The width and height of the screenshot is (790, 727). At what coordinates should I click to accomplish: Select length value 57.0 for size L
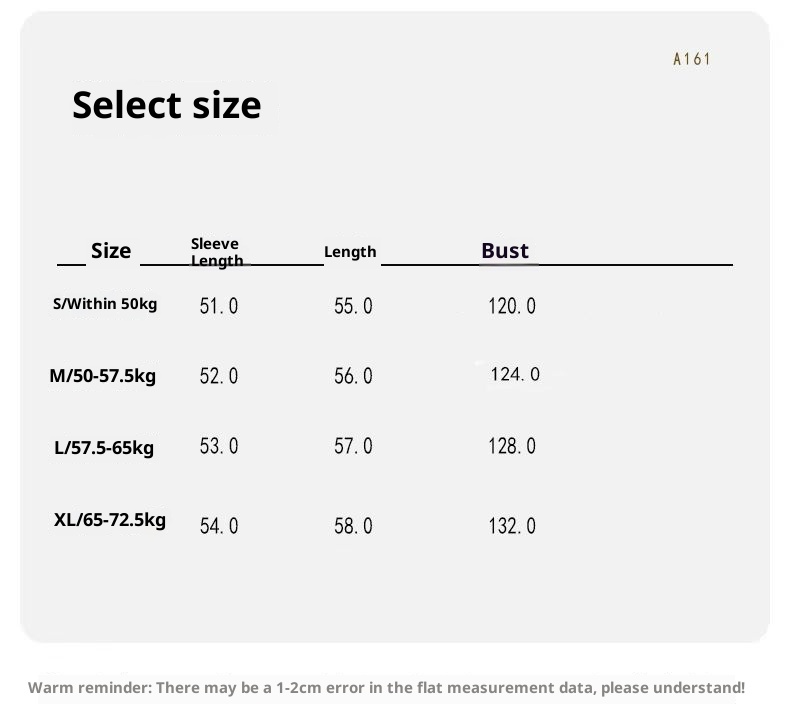[353, 446]
